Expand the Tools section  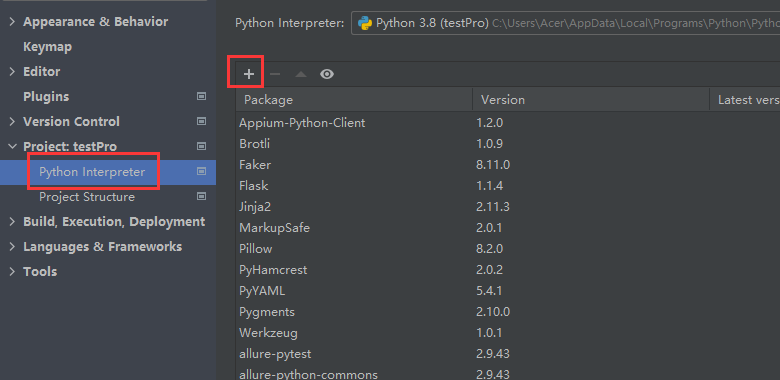(12, 272)
